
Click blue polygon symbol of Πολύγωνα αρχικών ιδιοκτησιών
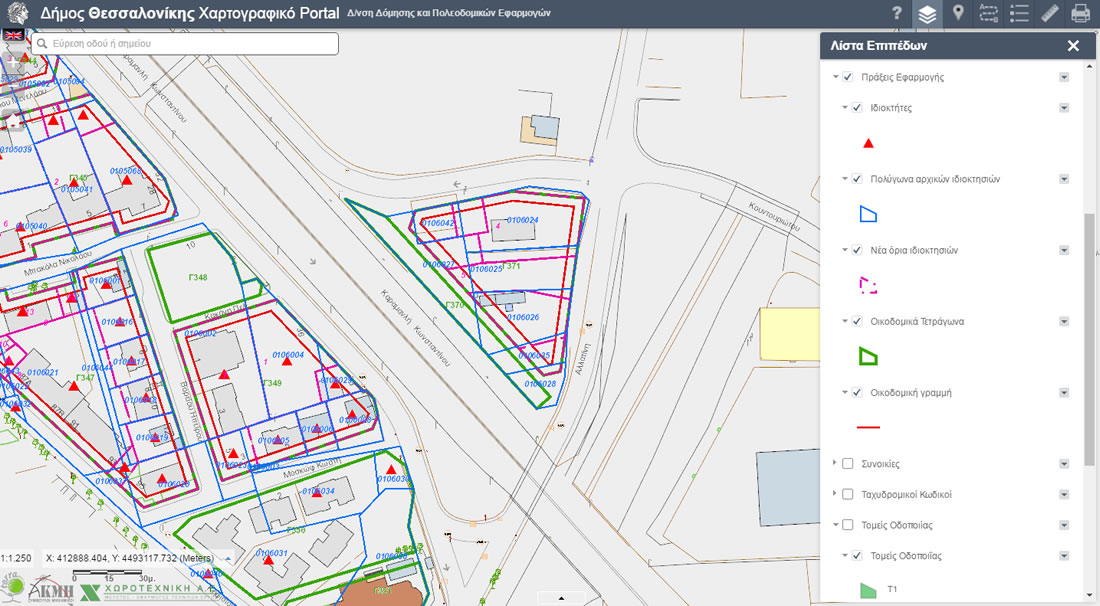(x=868, y=215)
